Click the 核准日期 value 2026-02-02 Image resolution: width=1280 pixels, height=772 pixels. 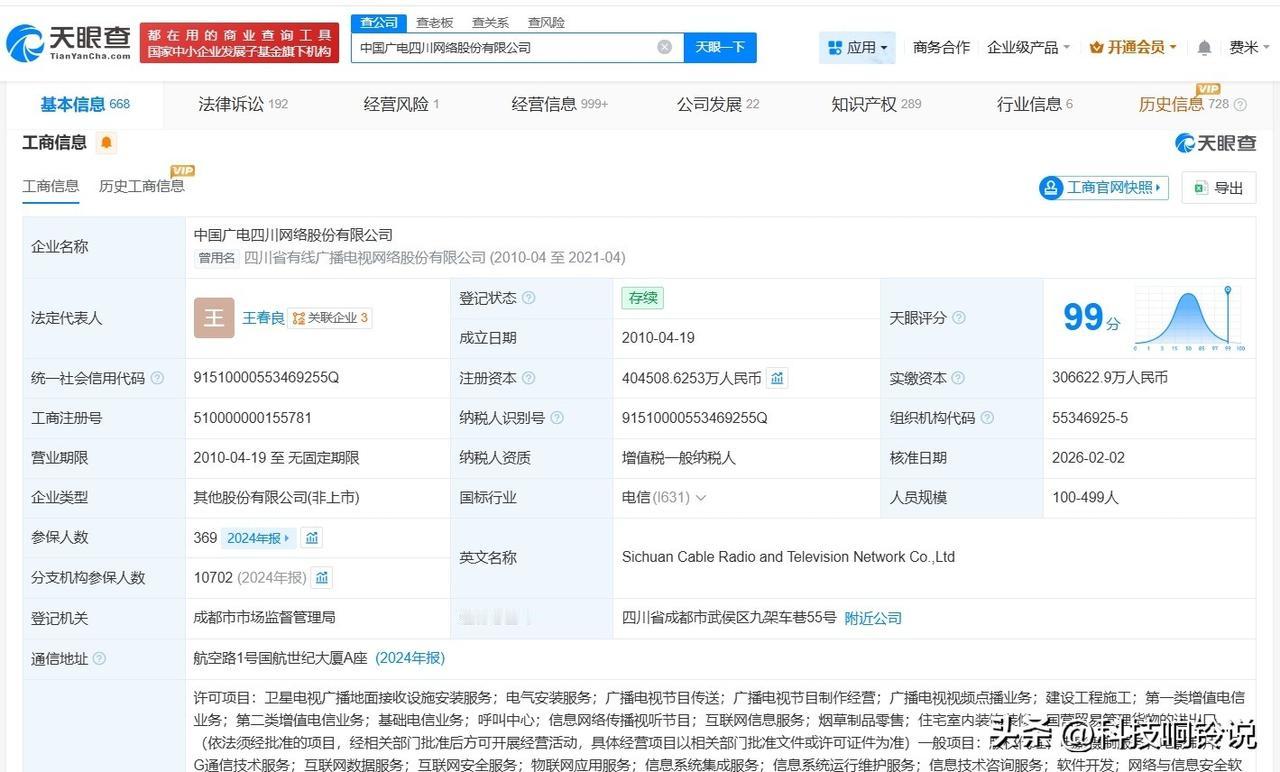(x=1088, y=458)
